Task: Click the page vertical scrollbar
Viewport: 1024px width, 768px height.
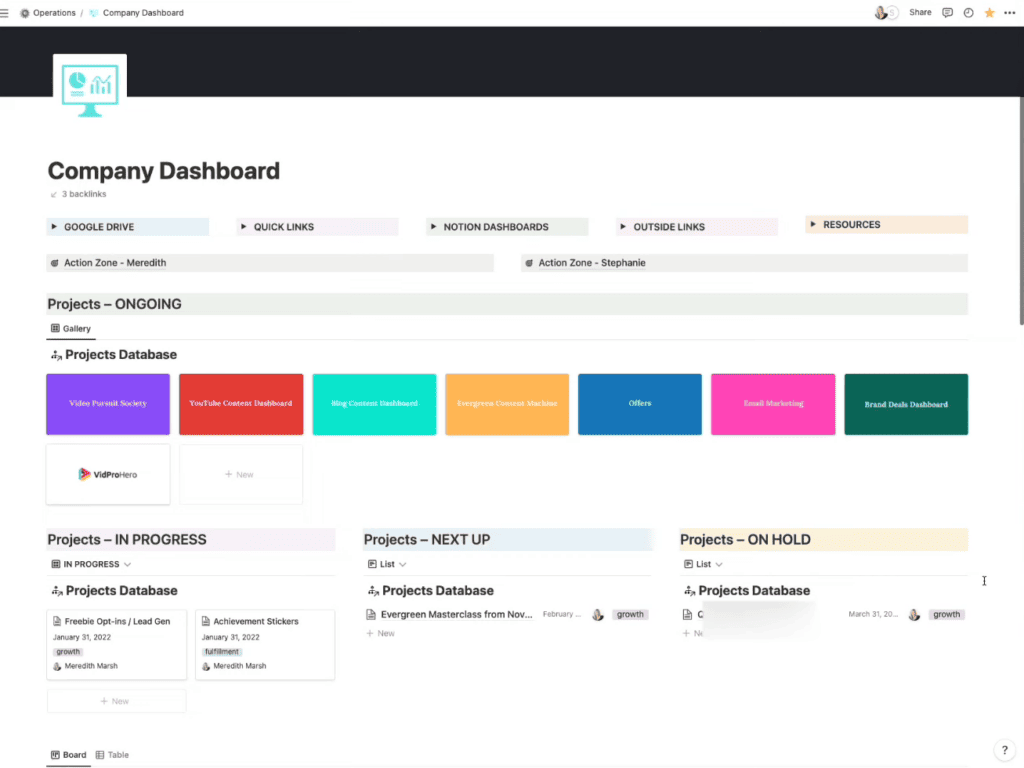Action: coord(1021,209)
